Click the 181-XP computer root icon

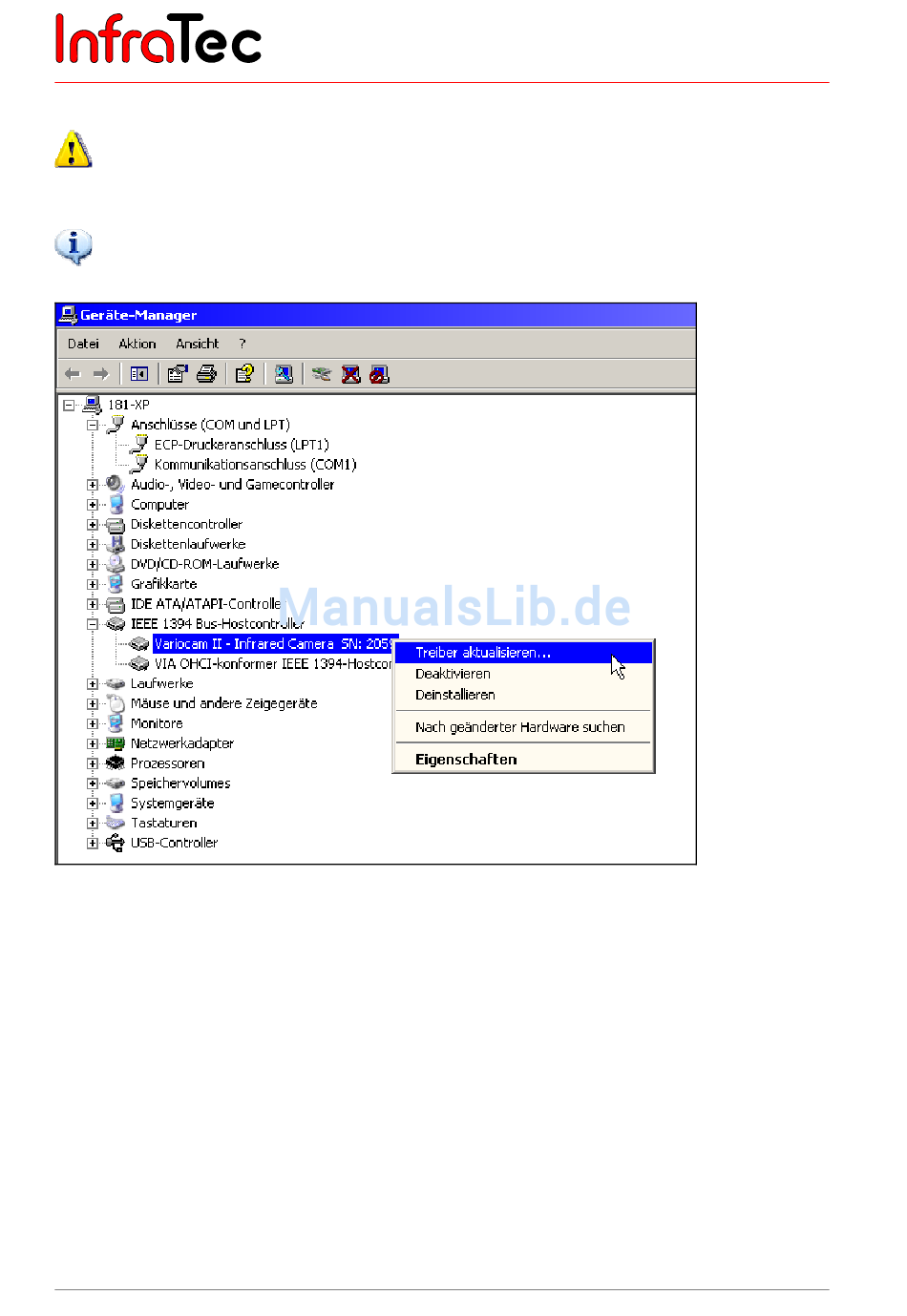[x=93, y=405]
